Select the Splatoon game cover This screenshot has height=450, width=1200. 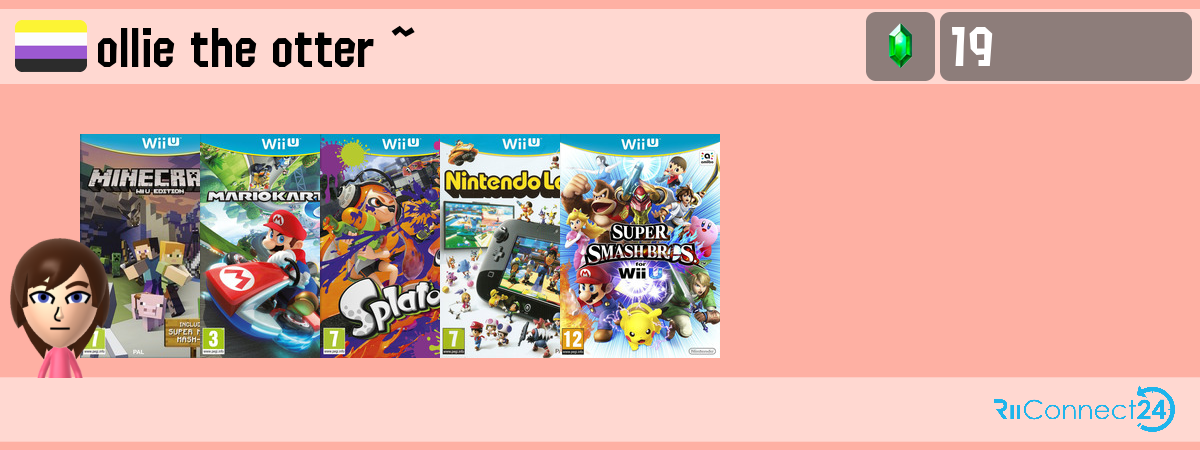coord(380,246)
